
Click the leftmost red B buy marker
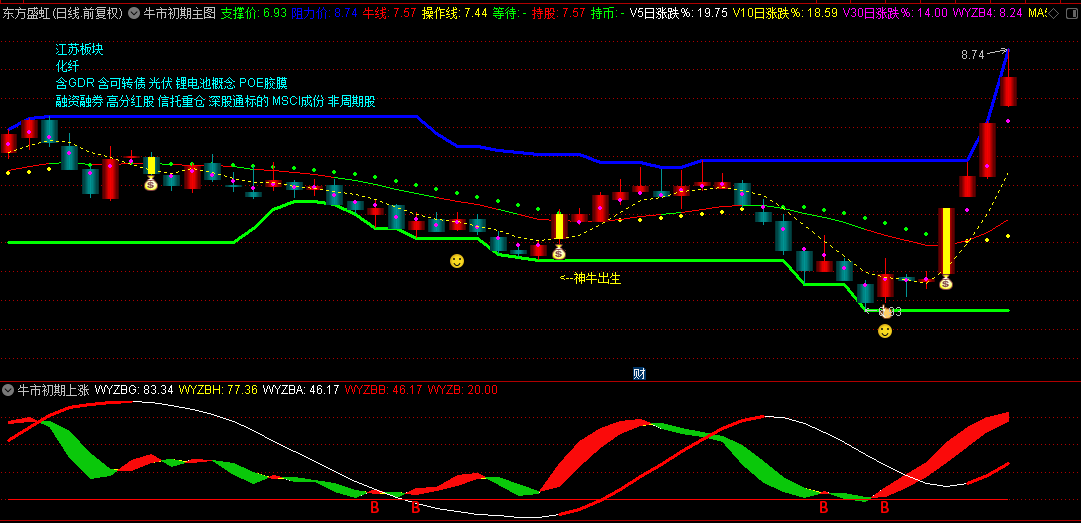375,509
